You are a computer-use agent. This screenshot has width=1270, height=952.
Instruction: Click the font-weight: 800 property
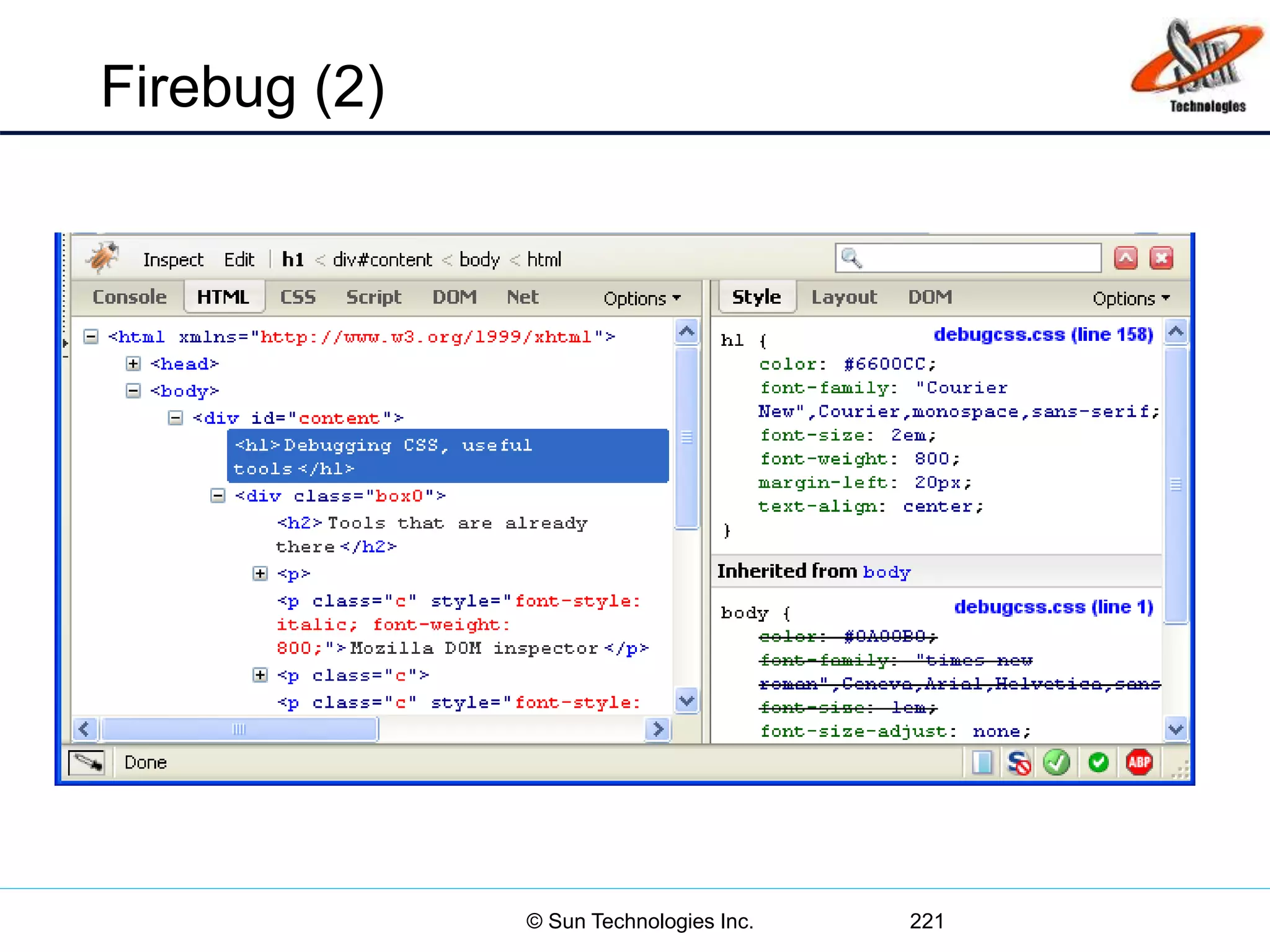click(859, 459)
